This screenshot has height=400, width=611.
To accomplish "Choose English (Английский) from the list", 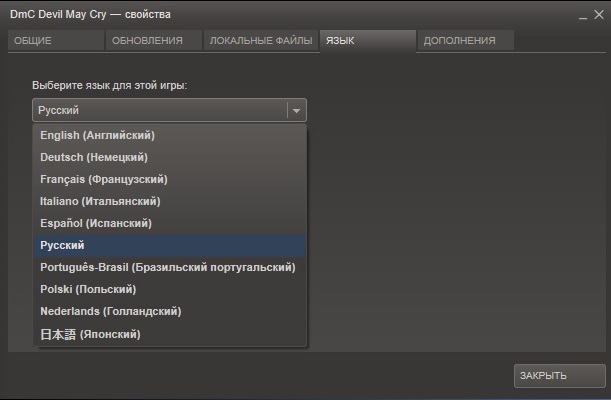I will click(169, 135).
